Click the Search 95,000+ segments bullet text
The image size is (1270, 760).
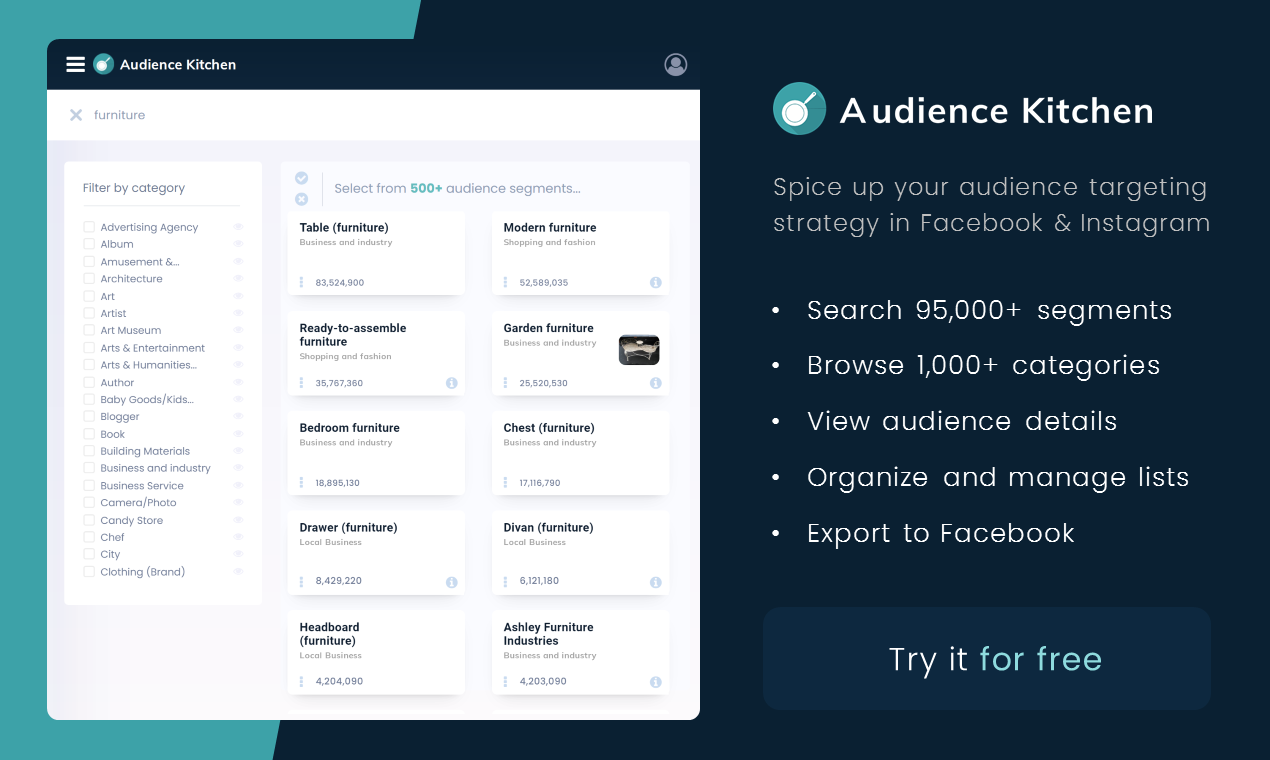[x=990, y=310]
